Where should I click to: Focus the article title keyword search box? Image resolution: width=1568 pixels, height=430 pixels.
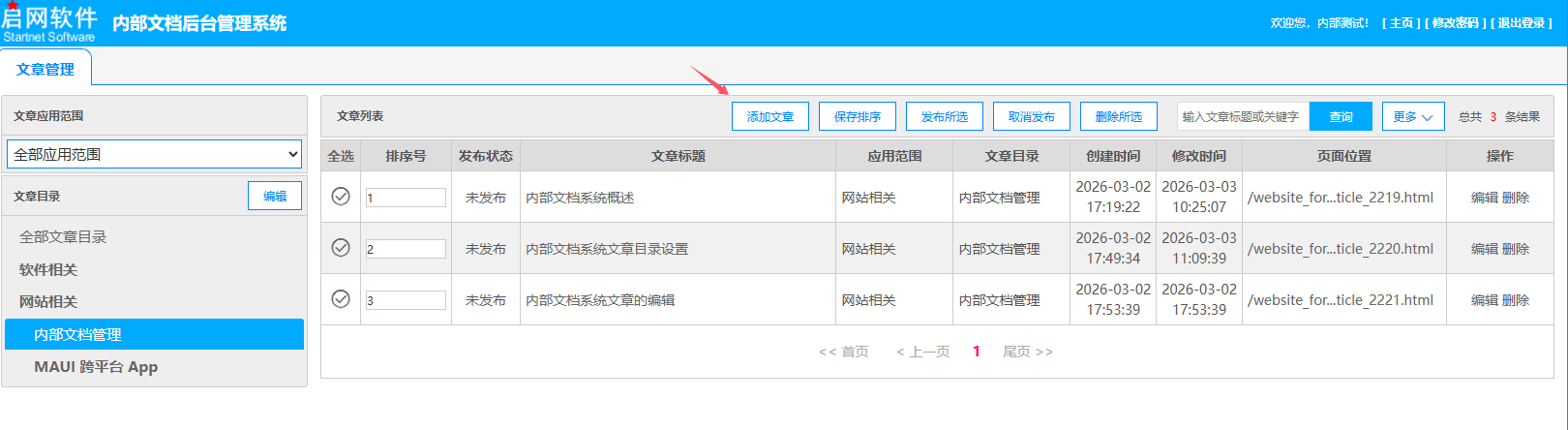(x=1243, y=116)
